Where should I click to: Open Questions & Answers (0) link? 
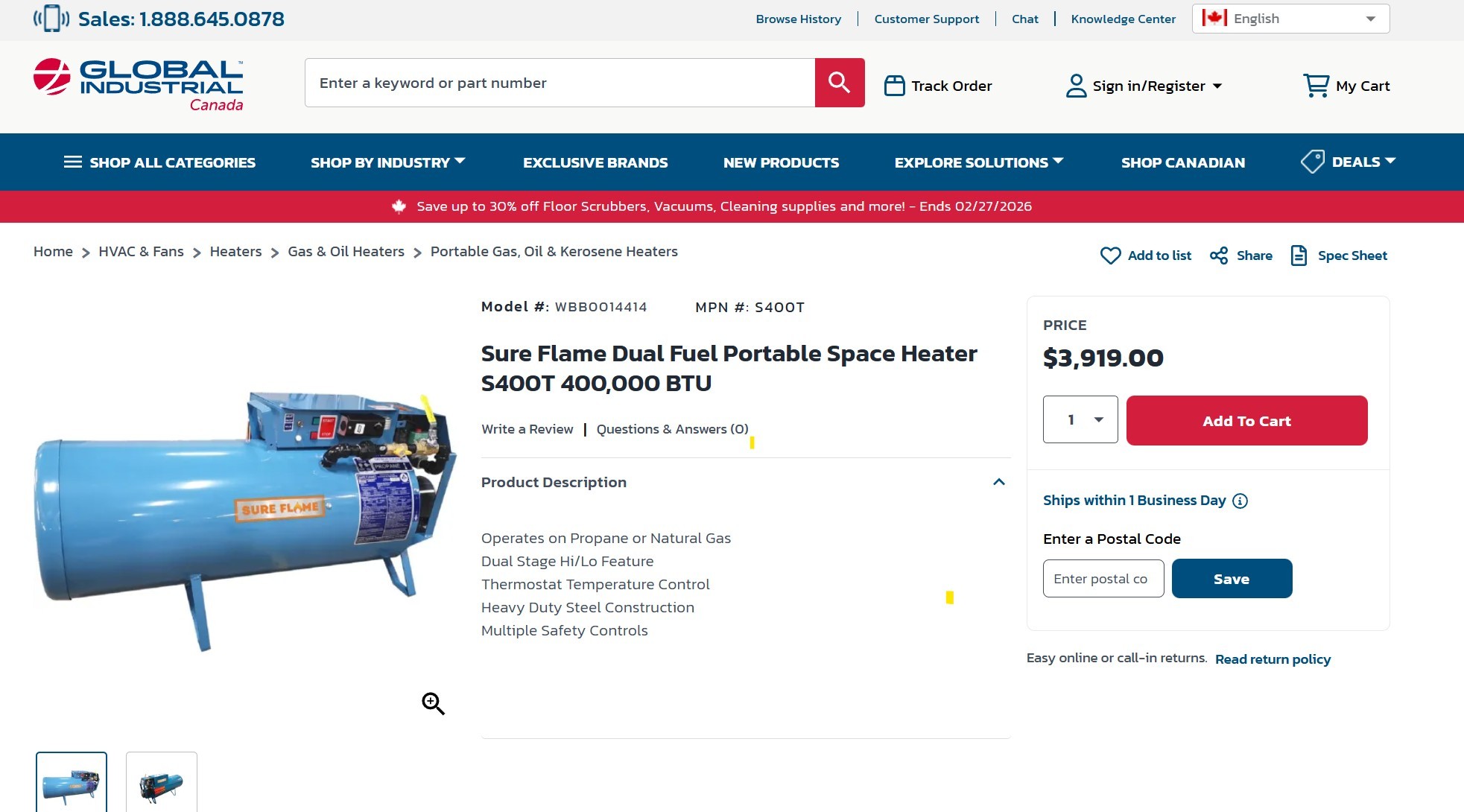pos(672,429)
